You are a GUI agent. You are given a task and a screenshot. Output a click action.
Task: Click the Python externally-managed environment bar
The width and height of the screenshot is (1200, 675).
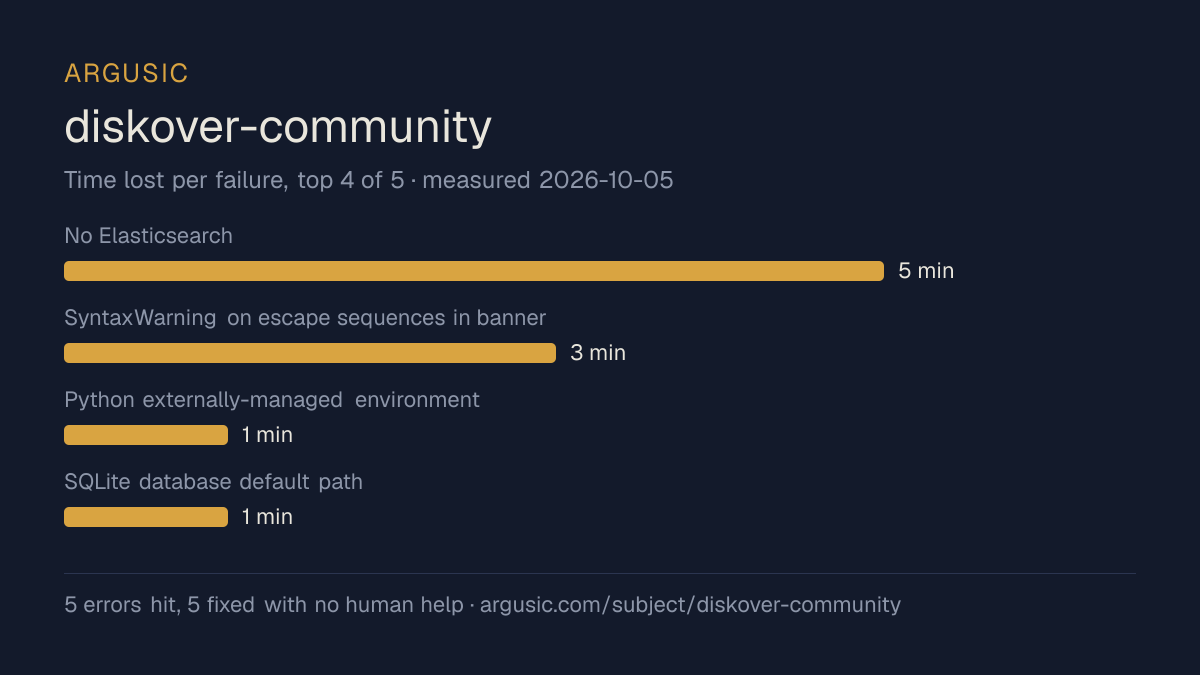[x=146, y=435]
